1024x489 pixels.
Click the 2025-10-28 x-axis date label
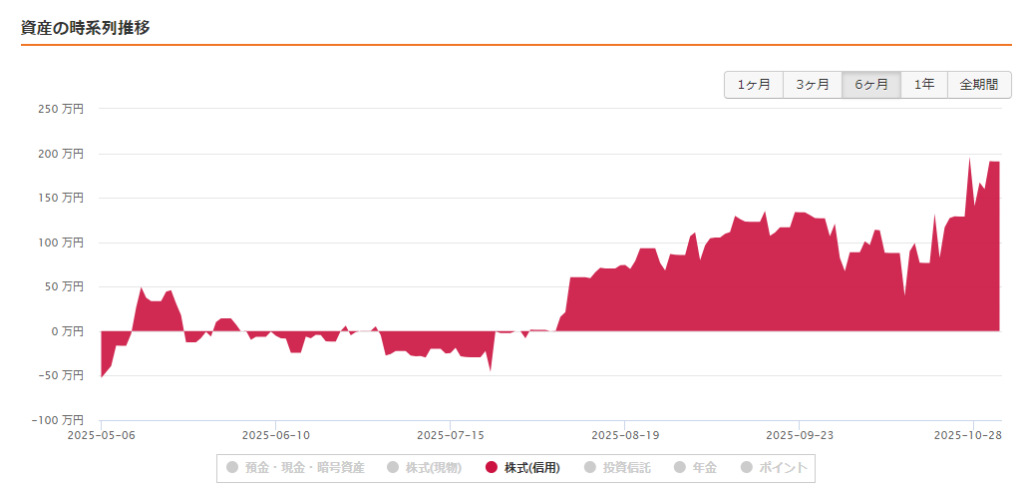[x=967, y=435]
